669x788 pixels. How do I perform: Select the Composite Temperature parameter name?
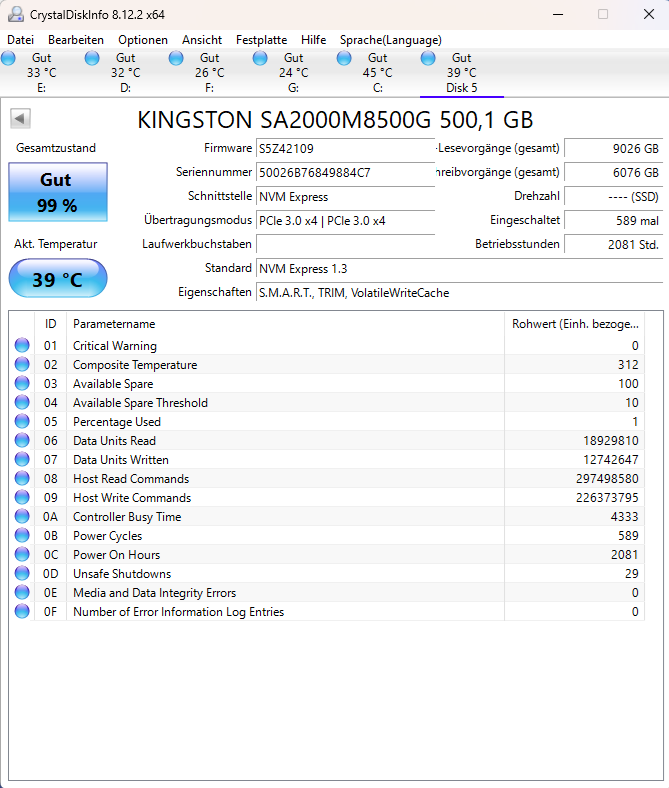(x=135, y=365)
